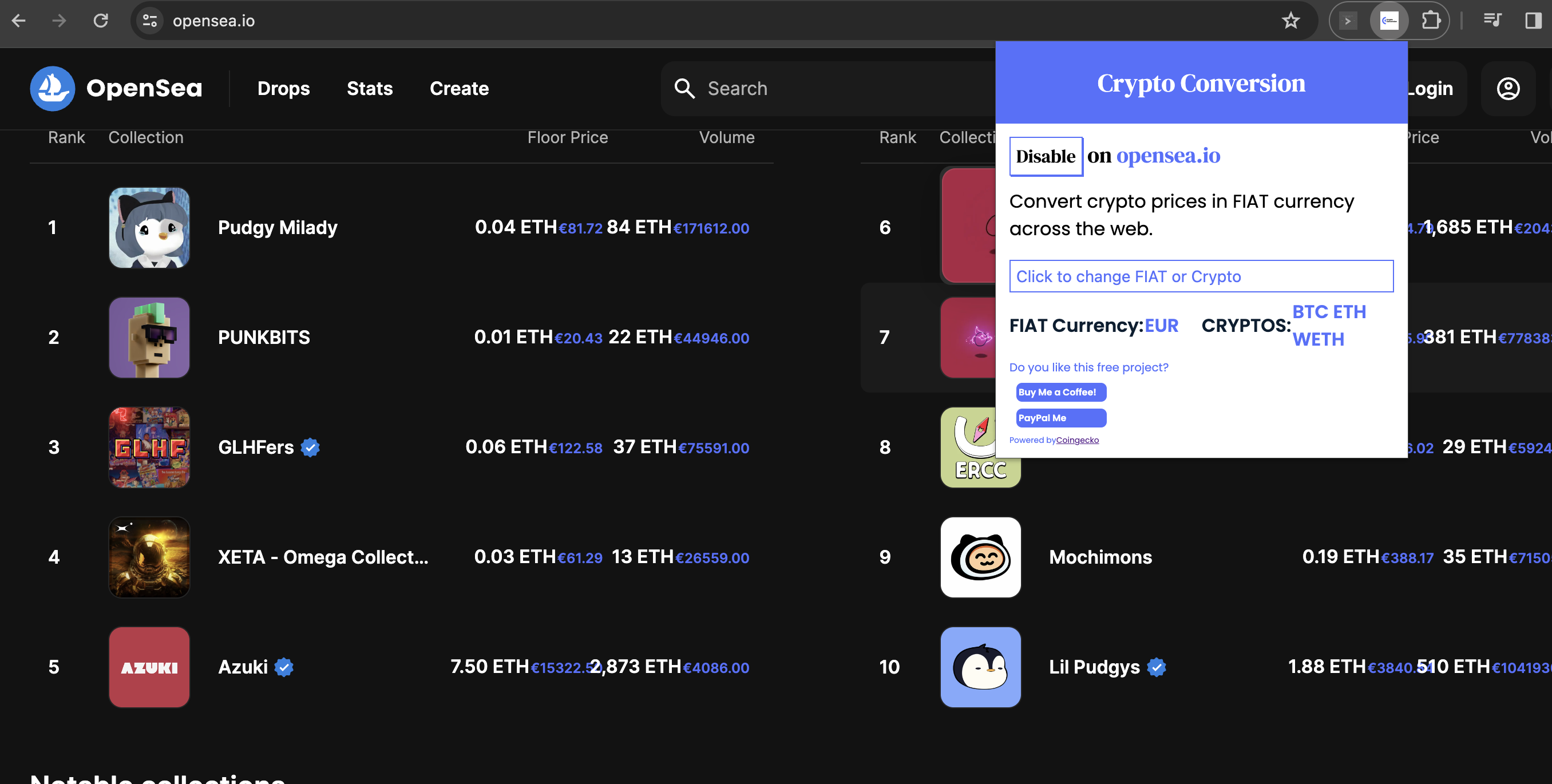The image size is (1552, 784).
Task: Open the browser side panel icon
Action: coord(1533,21)
